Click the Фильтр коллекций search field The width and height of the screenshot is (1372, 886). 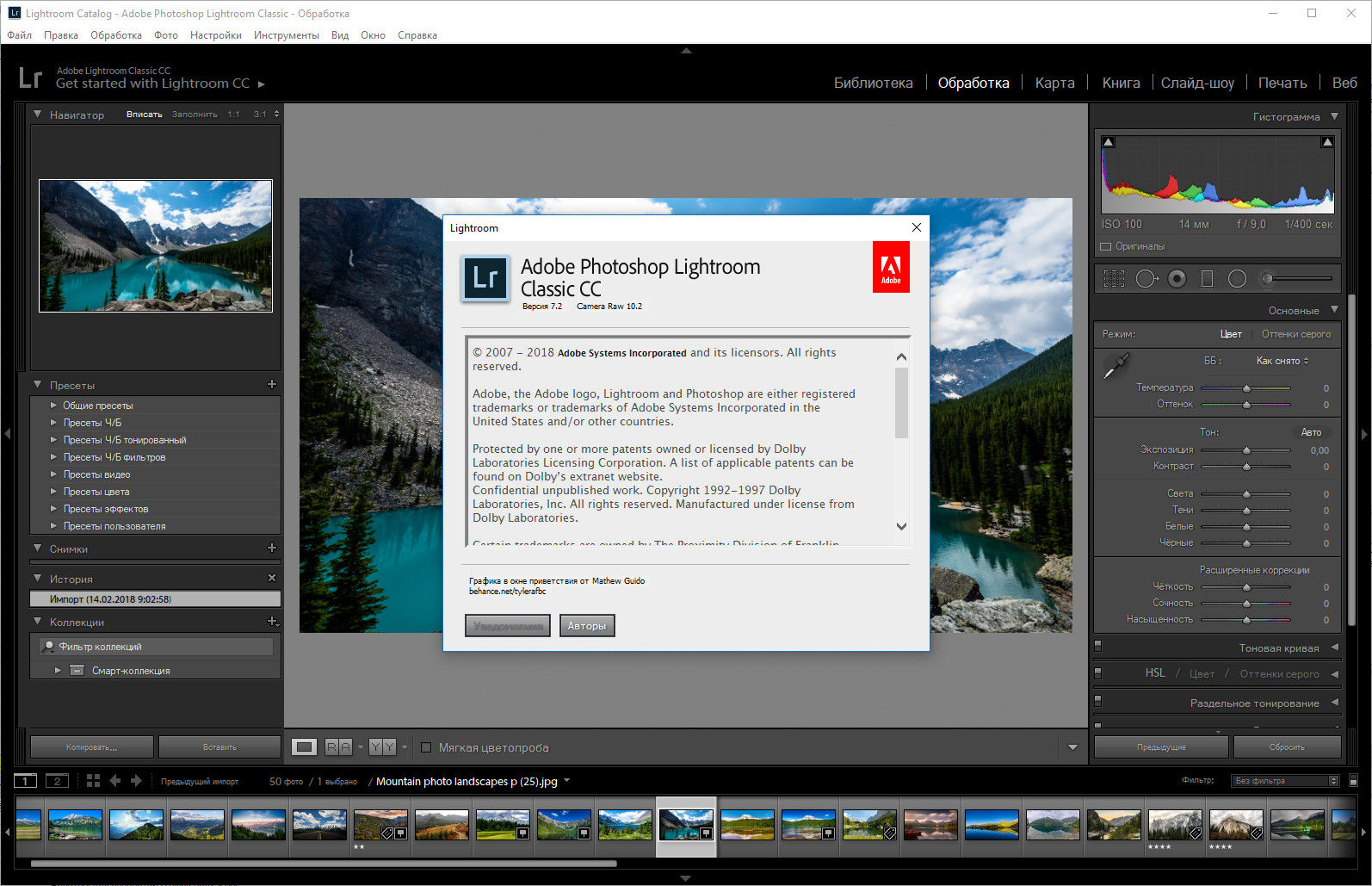pos(157,646)
